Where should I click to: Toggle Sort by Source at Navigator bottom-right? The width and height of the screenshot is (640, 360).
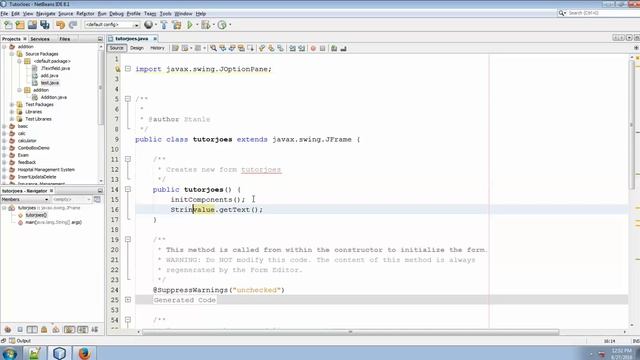tap(95, 329)
